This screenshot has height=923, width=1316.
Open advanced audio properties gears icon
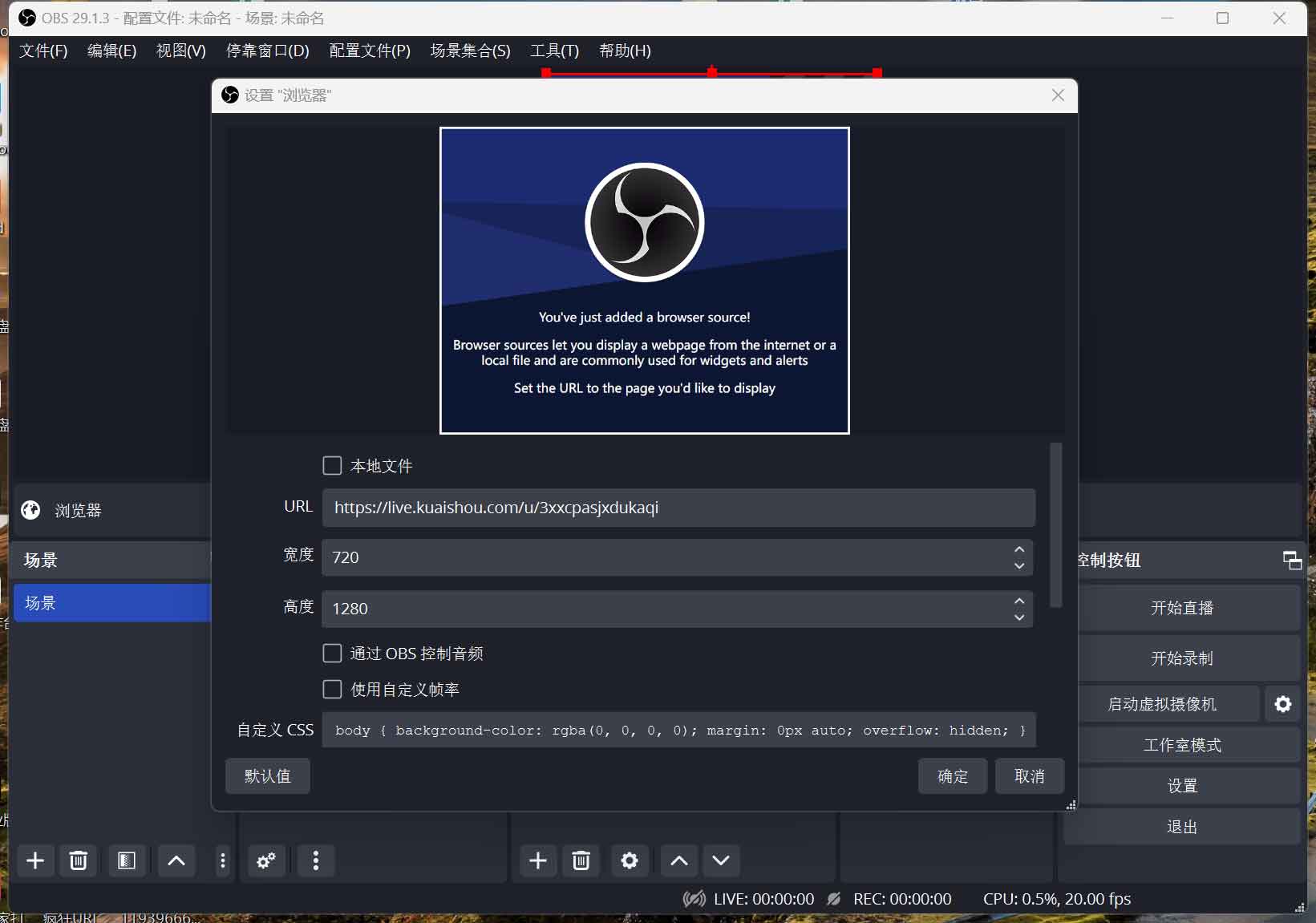pos(266,860)
